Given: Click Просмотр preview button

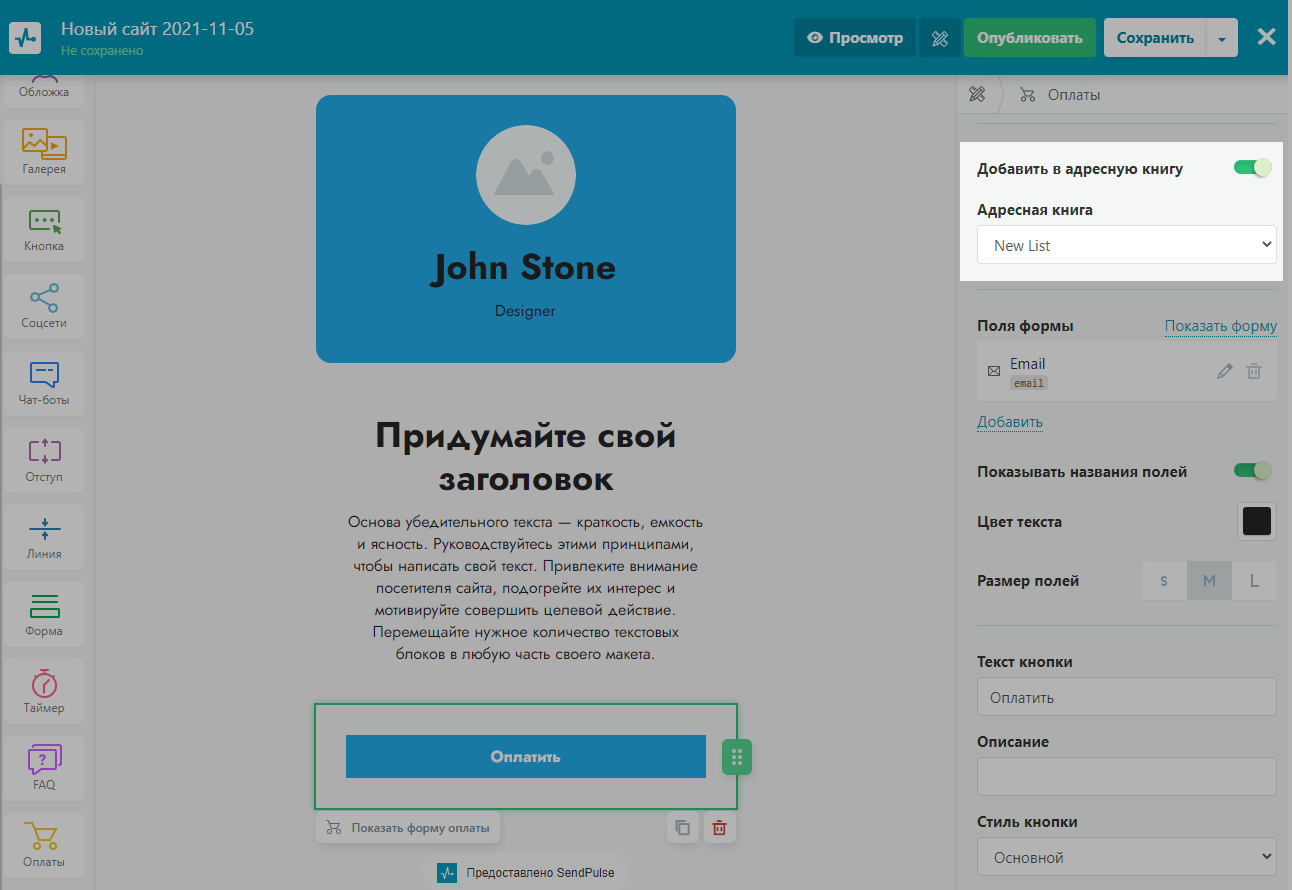Looking at the screenshot, I should point(855,38).
